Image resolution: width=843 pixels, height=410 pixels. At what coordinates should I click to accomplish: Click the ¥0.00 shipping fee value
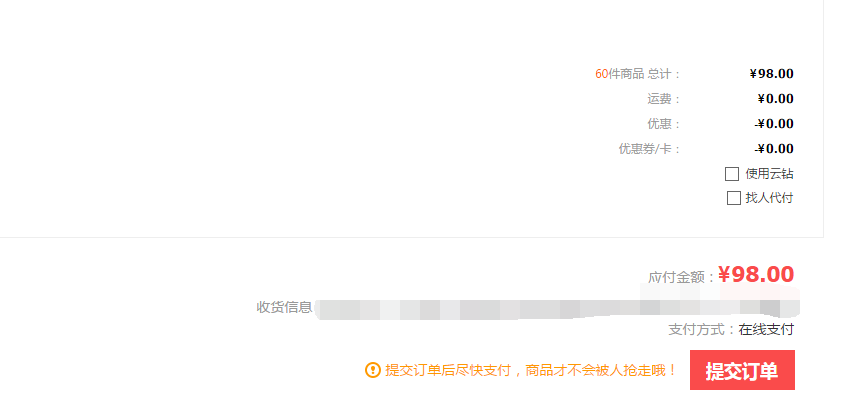pos(776,99)
